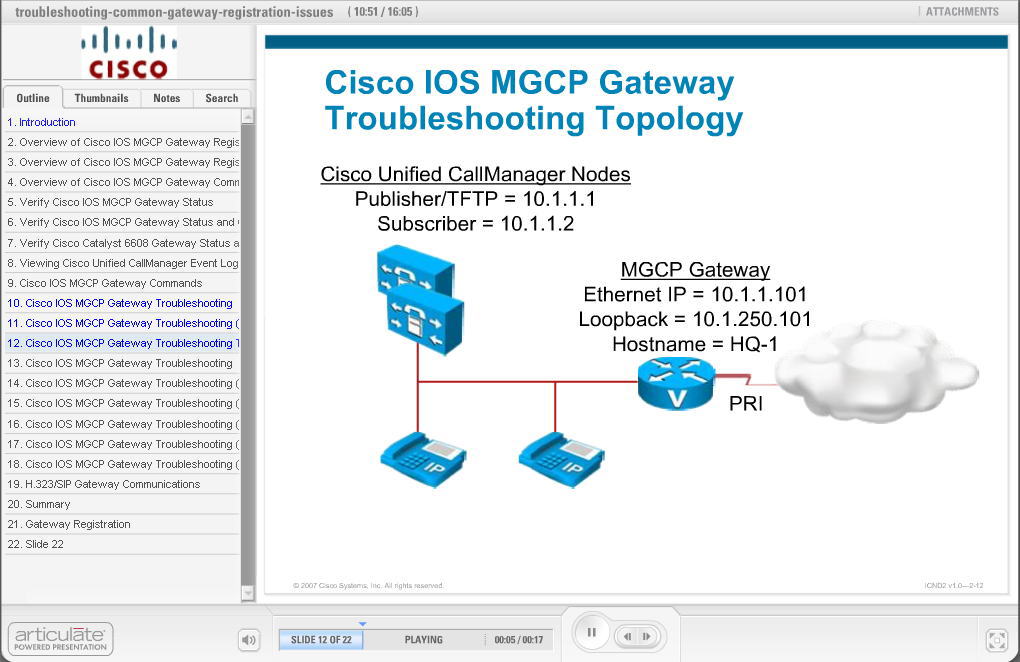Pause the presentation playback
This screenshot has height=662, width=1020.
(x=591, y=633)
